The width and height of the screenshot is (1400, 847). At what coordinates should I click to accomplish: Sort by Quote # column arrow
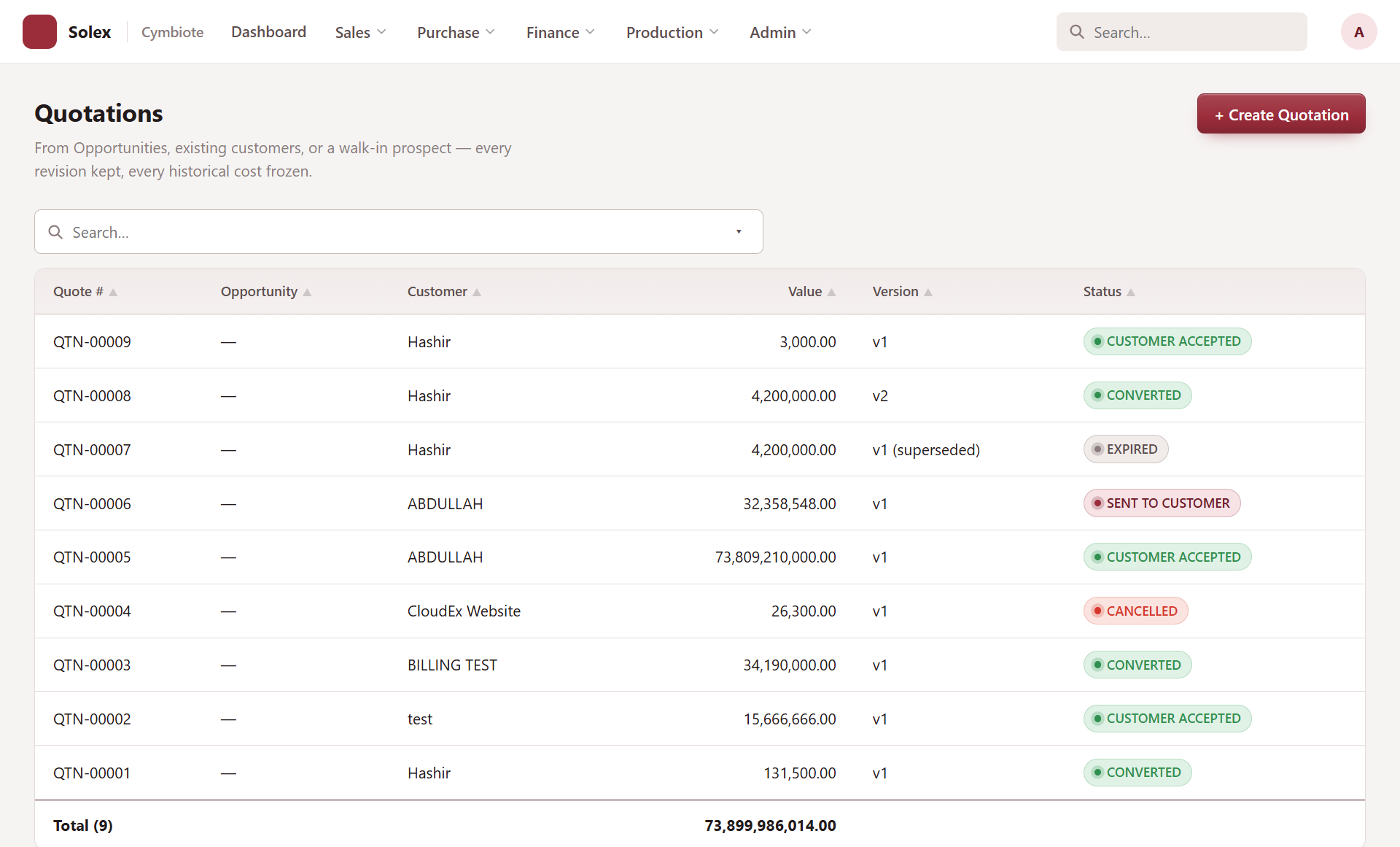tap(113, 292)
